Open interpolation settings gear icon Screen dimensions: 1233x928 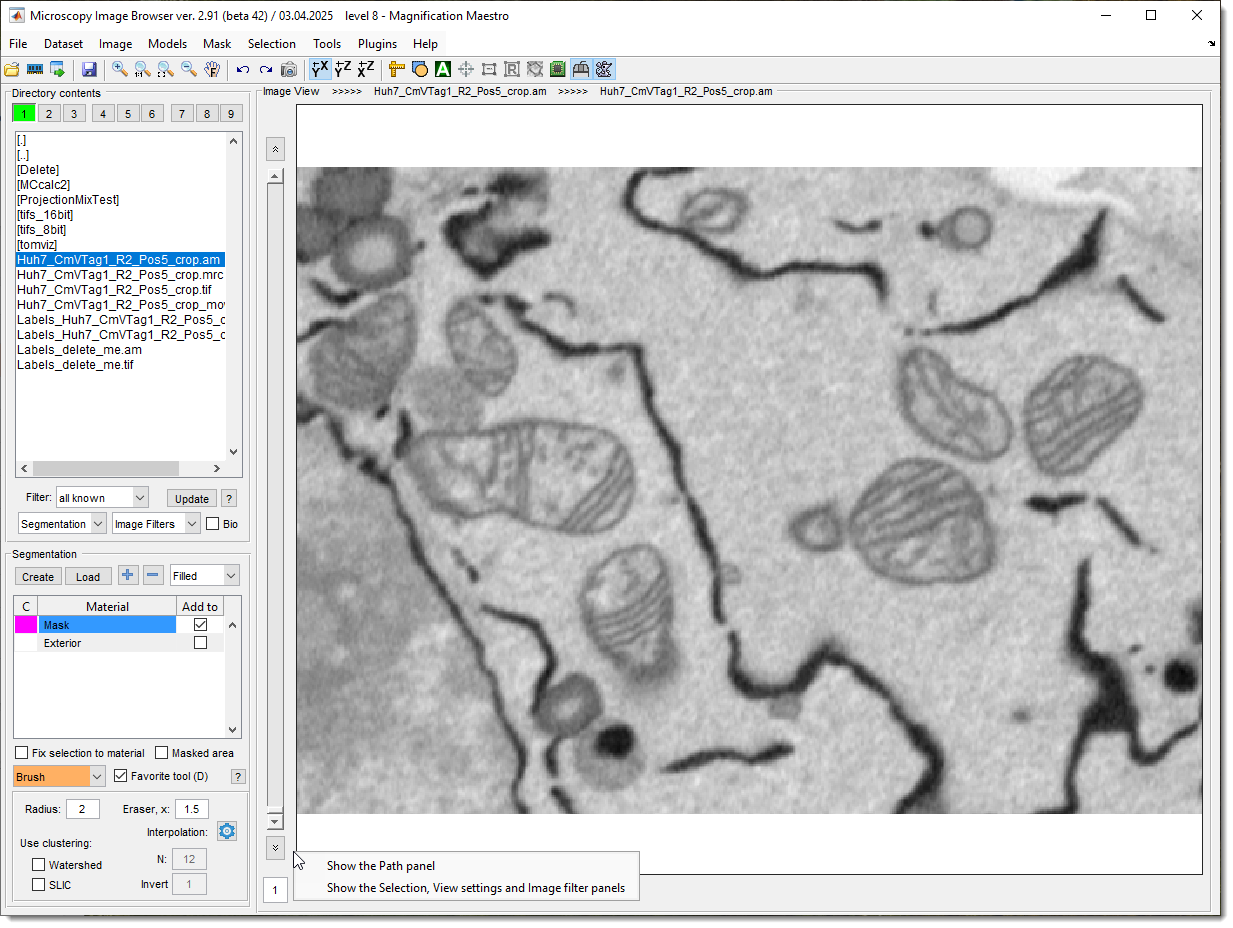coord(227,831)
